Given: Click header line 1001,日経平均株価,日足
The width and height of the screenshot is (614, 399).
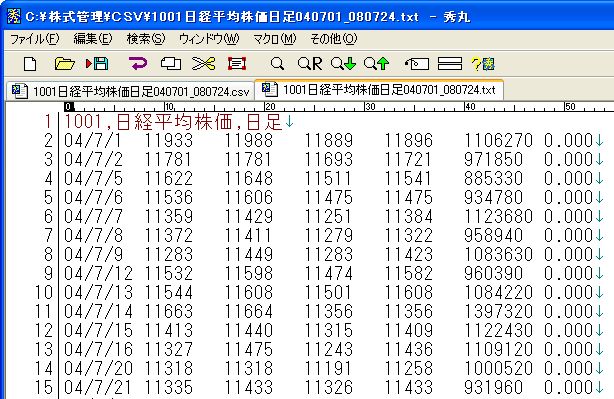Looking at the screenshot, I should pyautogui.click(x=173, y=122).
